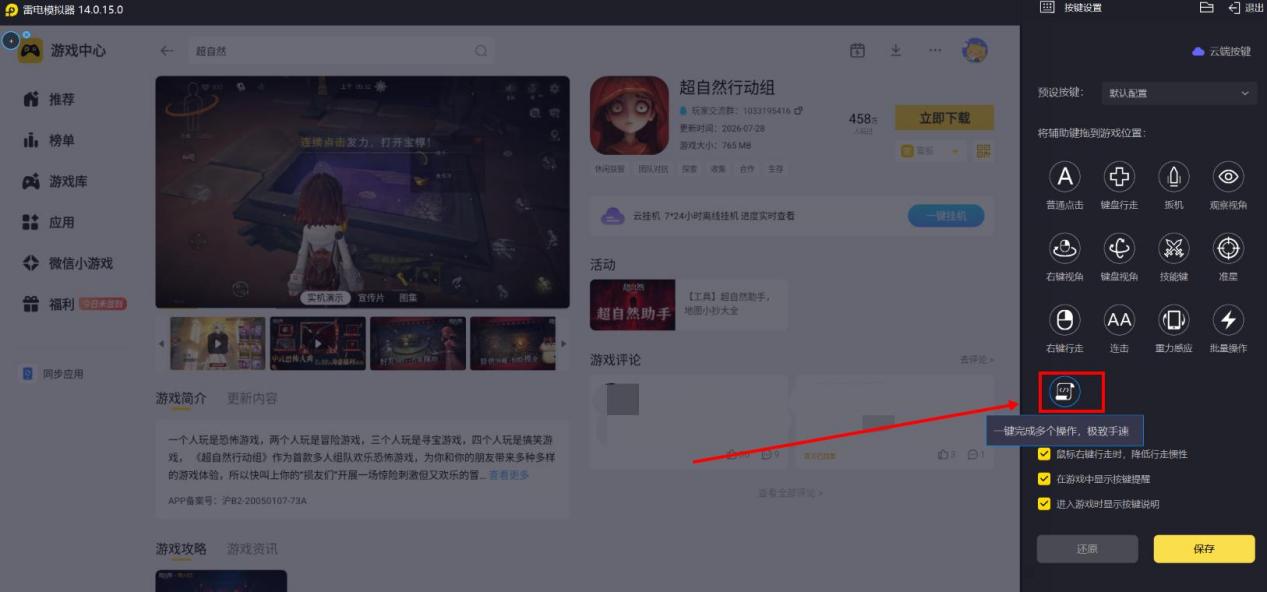Select the 连击 AA combo icon
The width and height of the screenshot is (1267, 592).
[1118, 320]
